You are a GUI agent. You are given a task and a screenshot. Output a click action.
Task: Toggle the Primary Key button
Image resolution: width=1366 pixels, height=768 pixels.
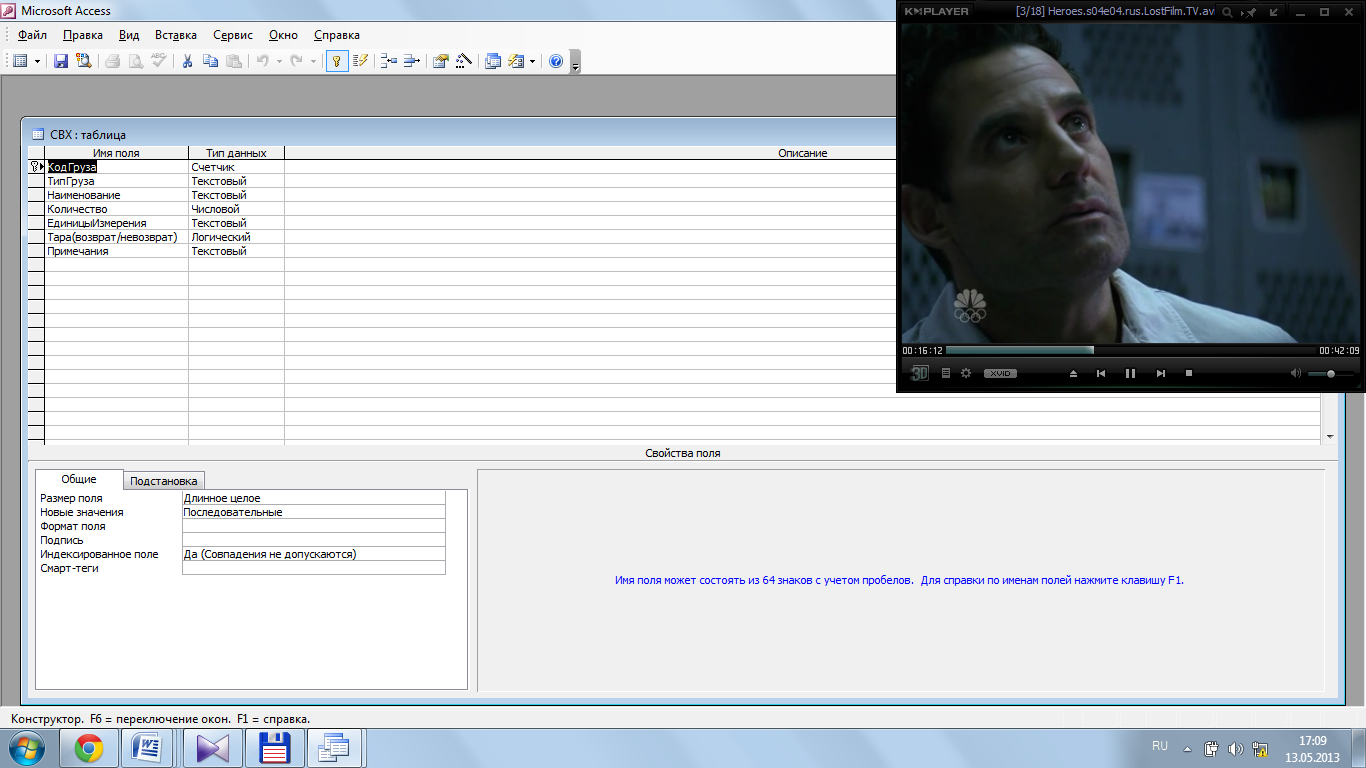pyautogui.click(x=337, y=61)
